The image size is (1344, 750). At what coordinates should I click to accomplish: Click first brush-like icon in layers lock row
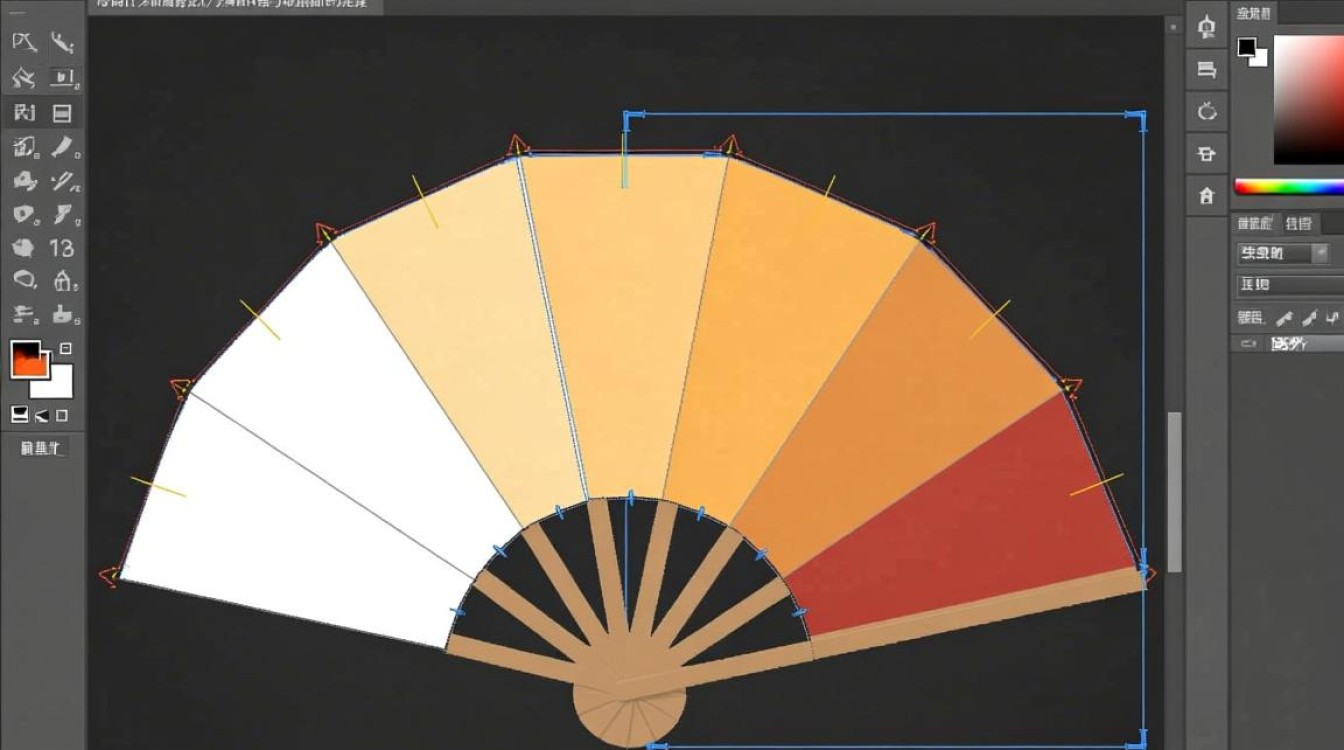click(x=1282, y=318)
